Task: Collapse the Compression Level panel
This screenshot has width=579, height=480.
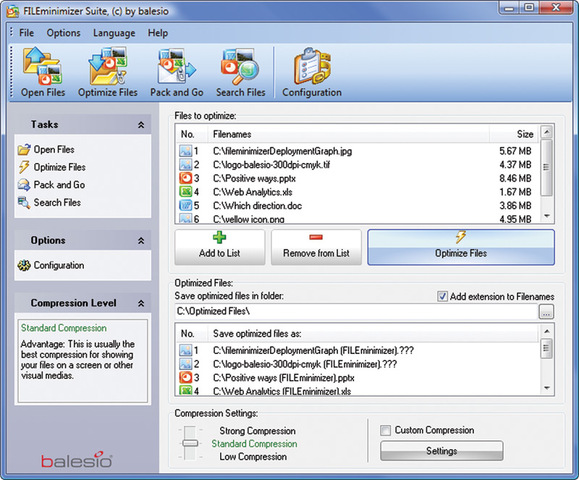Action: point(141,304)
